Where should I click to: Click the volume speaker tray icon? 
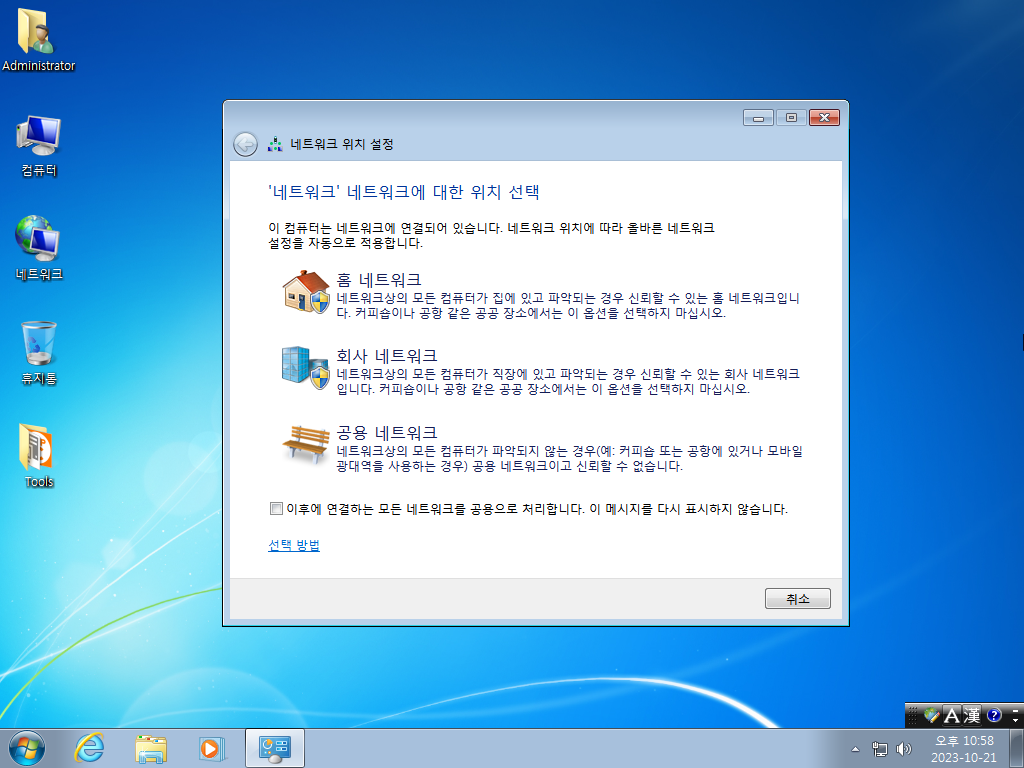(904, 749)
